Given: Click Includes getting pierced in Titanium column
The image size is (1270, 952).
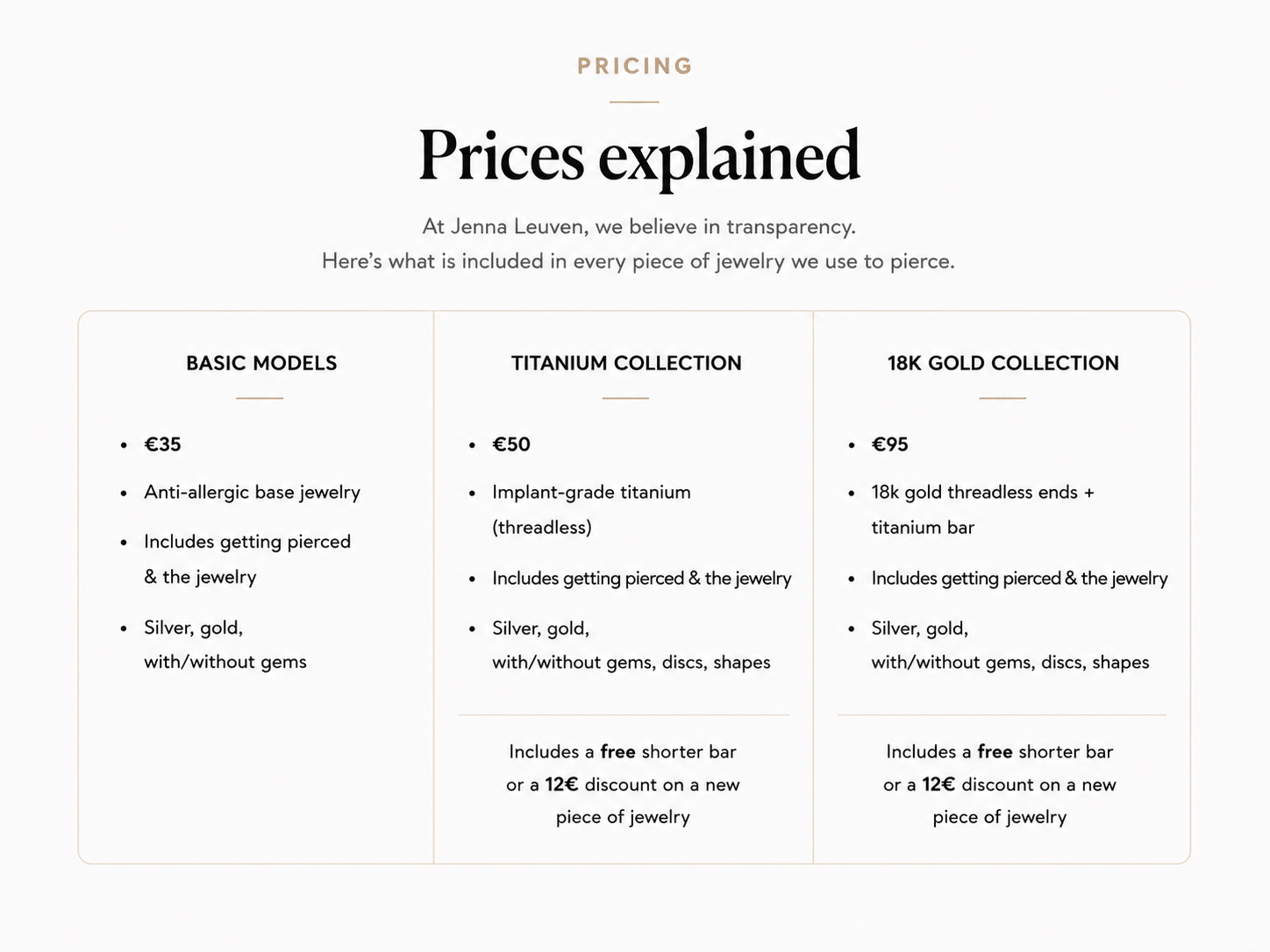Looking at the screenshot, I should click(642, 579).
